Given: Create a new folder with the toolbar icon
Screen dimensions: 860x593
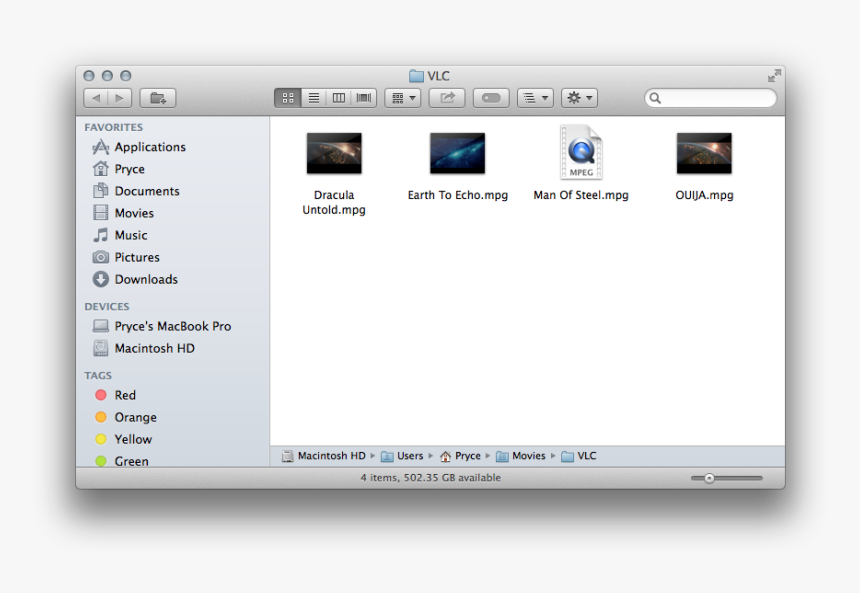Looking at the screenshot, I should tap(157, 97).
